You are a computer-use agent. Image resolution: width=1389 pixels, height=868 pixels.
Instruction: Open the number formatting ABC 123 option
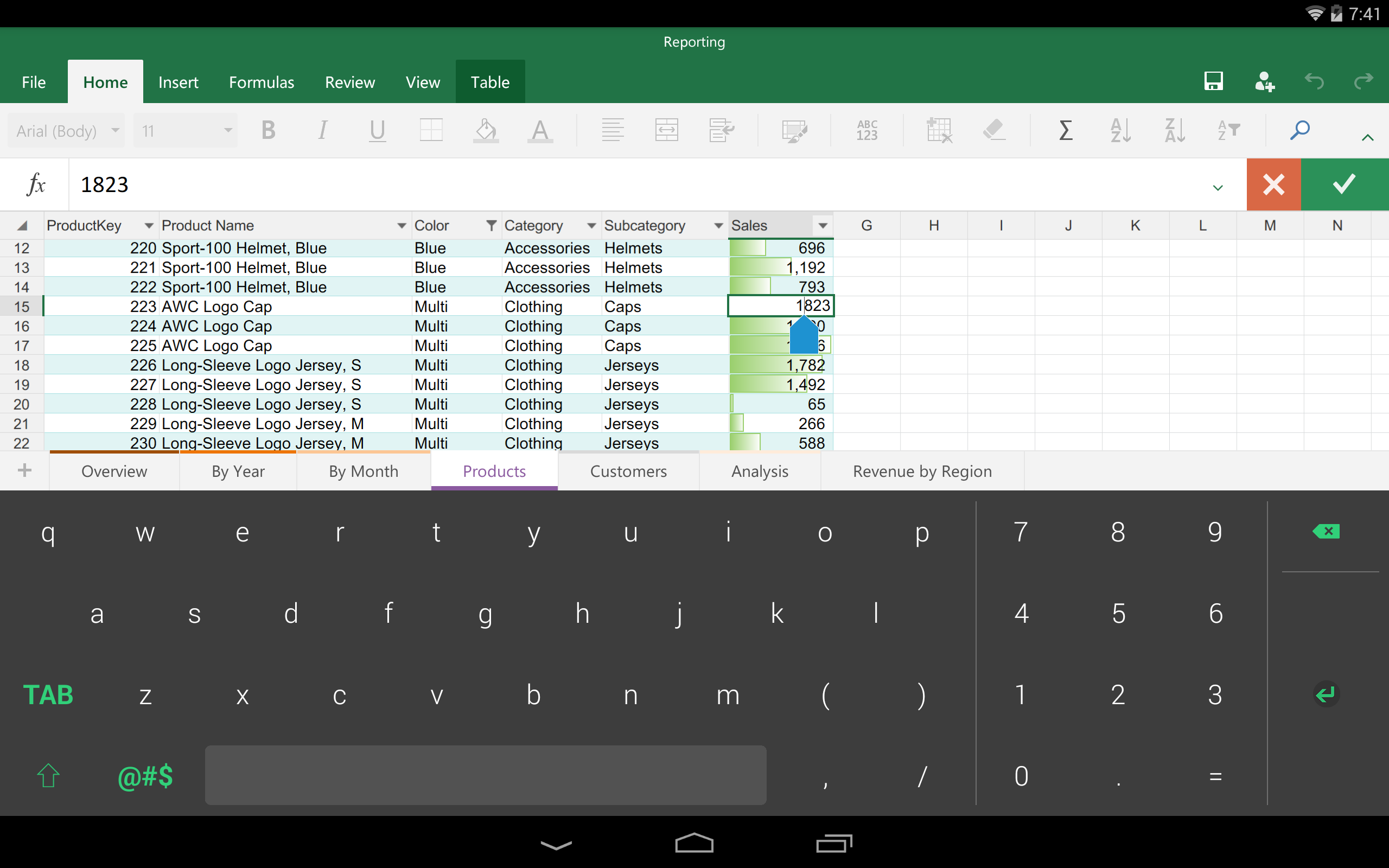click(866, 130)
